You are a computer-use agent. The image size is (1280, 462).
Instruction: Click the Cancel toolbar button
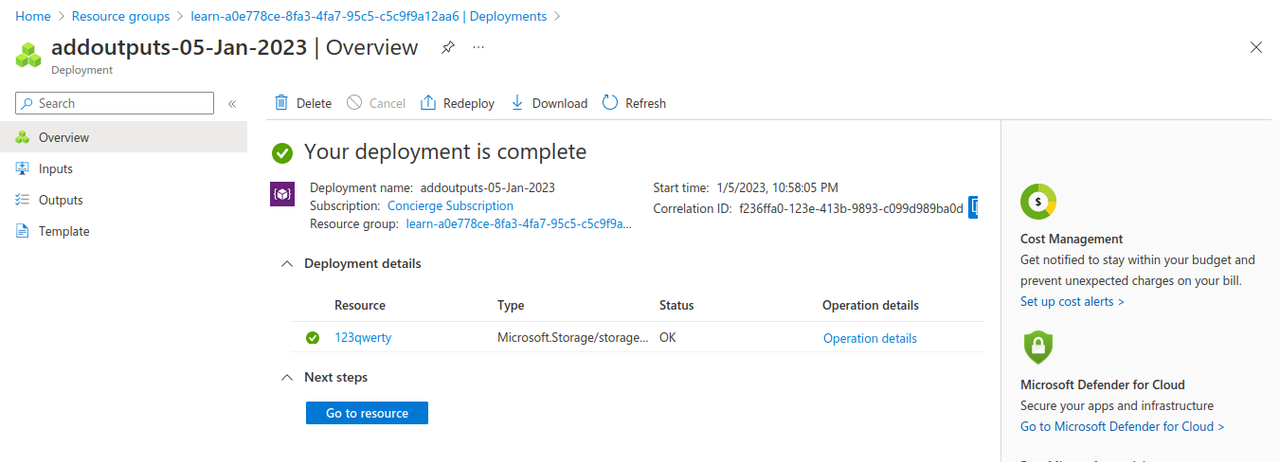coord(376,103)
